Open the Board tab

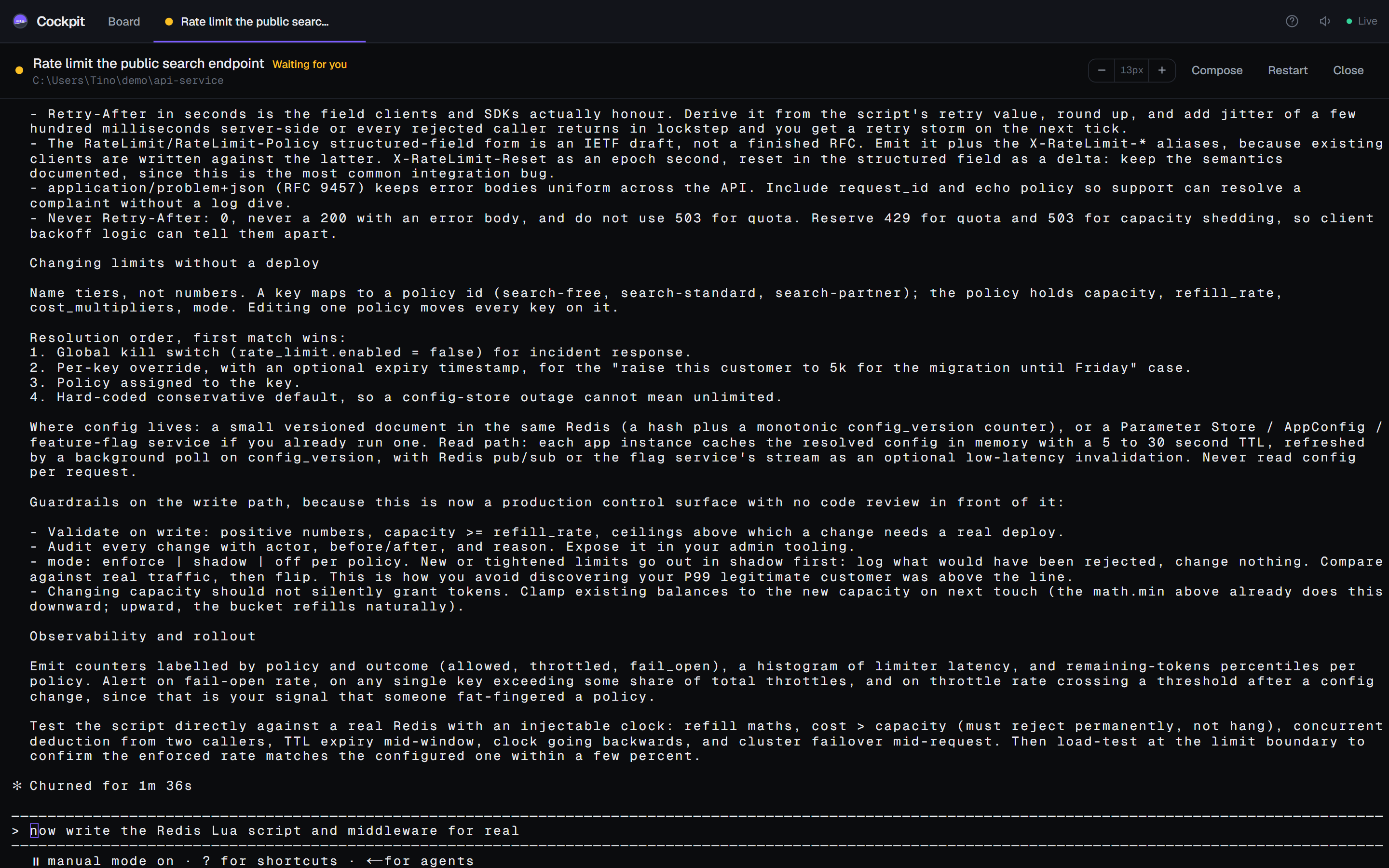point(124,21)
